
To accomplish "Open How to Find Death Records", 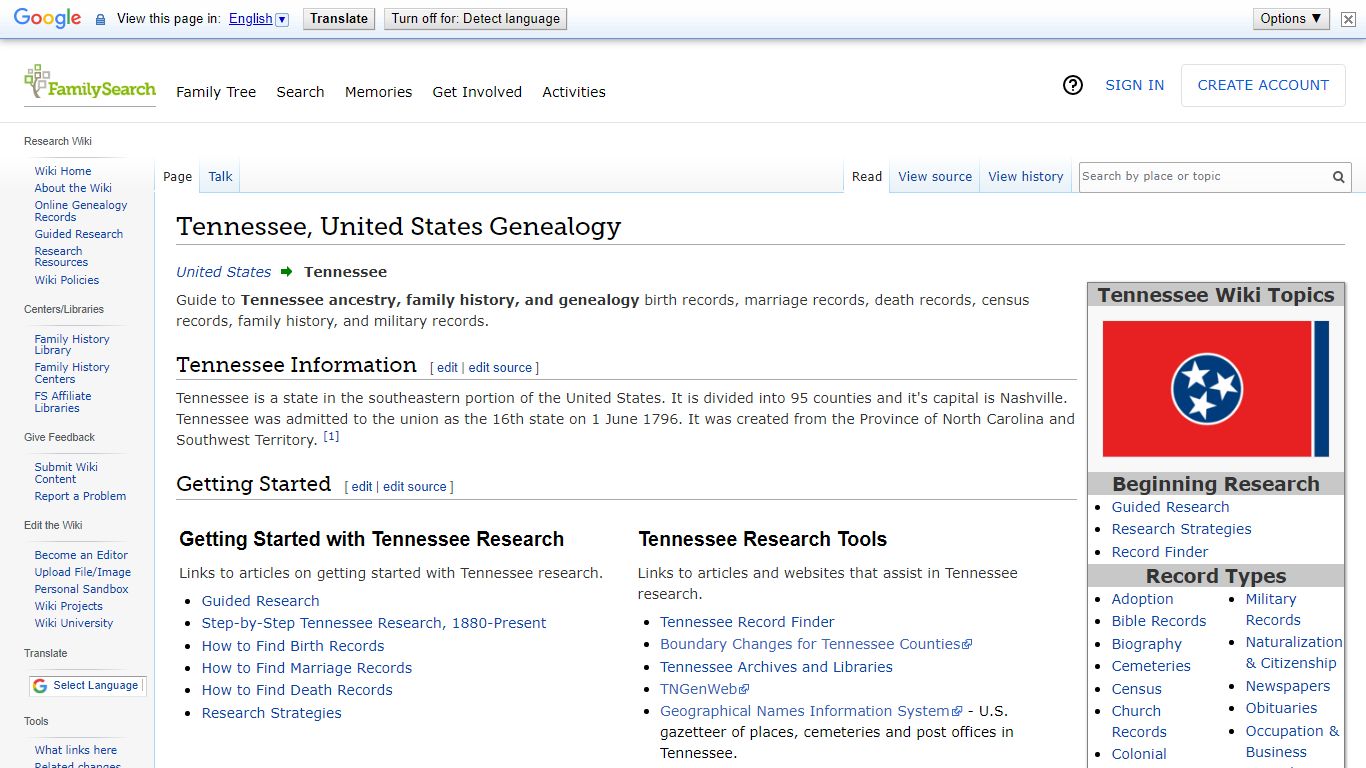I will 297,690.
